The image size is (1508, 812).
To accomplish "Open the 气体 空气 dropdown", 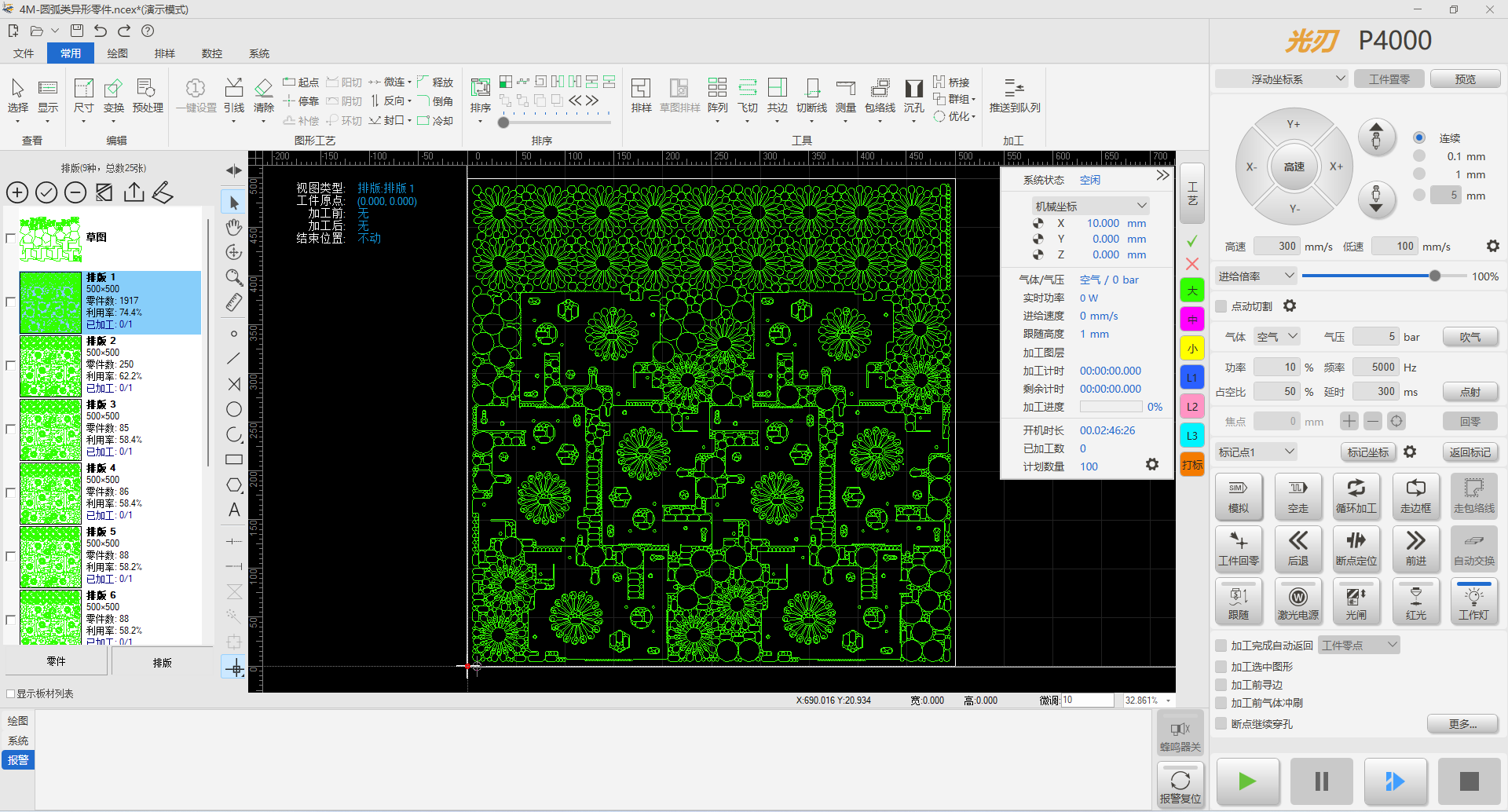I will click(x=1277, y=337).
